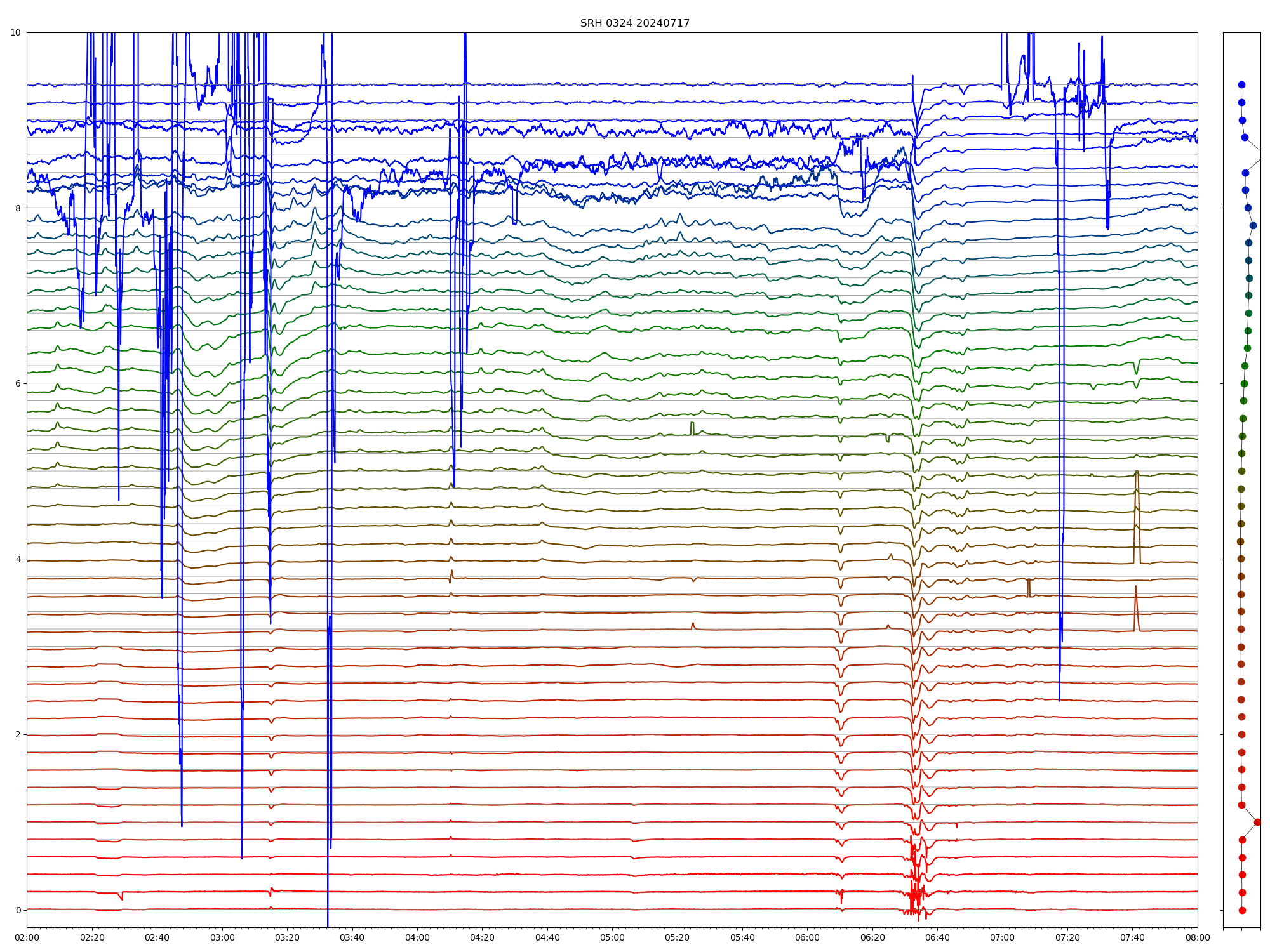The image size is (1270, 952).
Task: Select bottom red dot in side panel
Action: (1242, 910)
